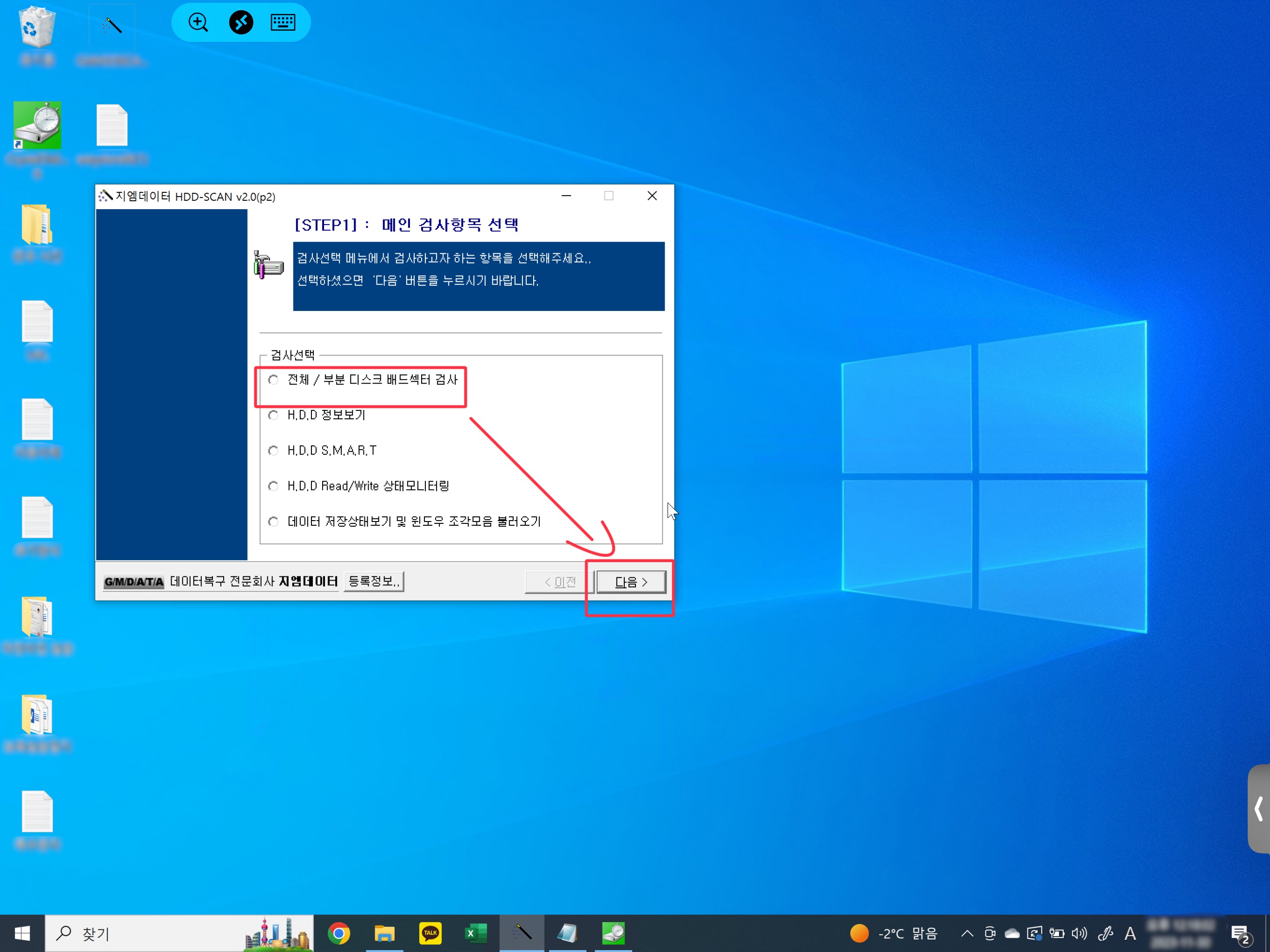The width and height of the screenshot is (1270, 952).
Task: Click the Windows taskbar search box
Action: coord(149,933)
